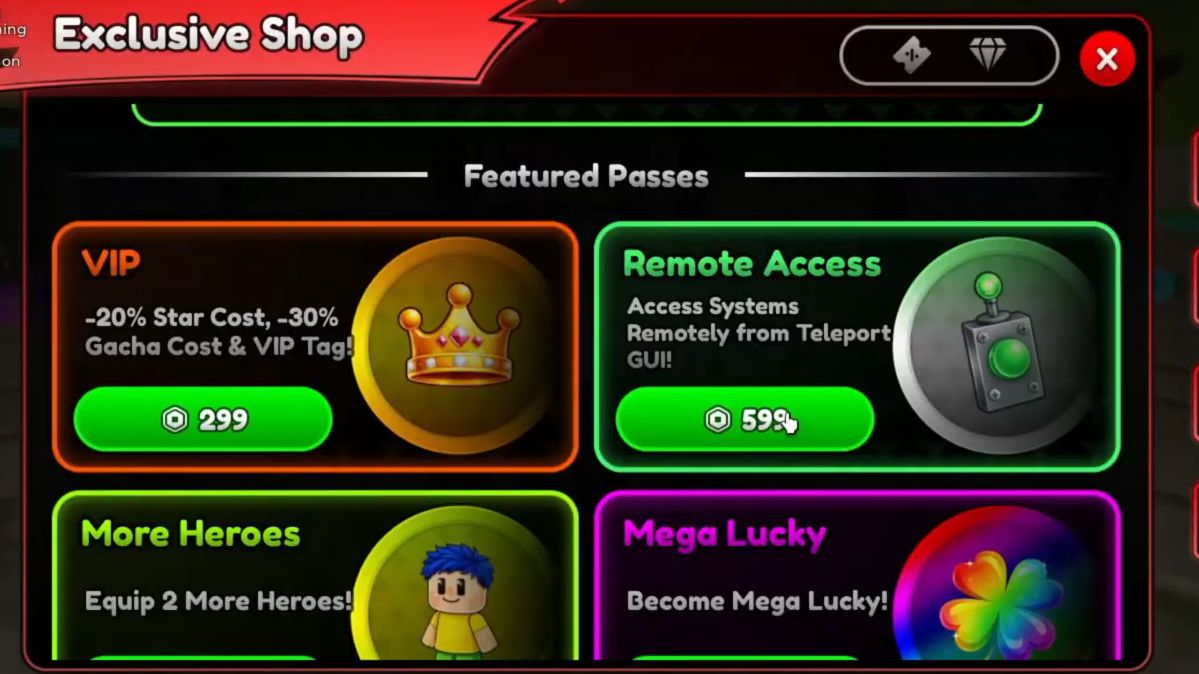Buy Remote Access pass for 599

[745, 419]
